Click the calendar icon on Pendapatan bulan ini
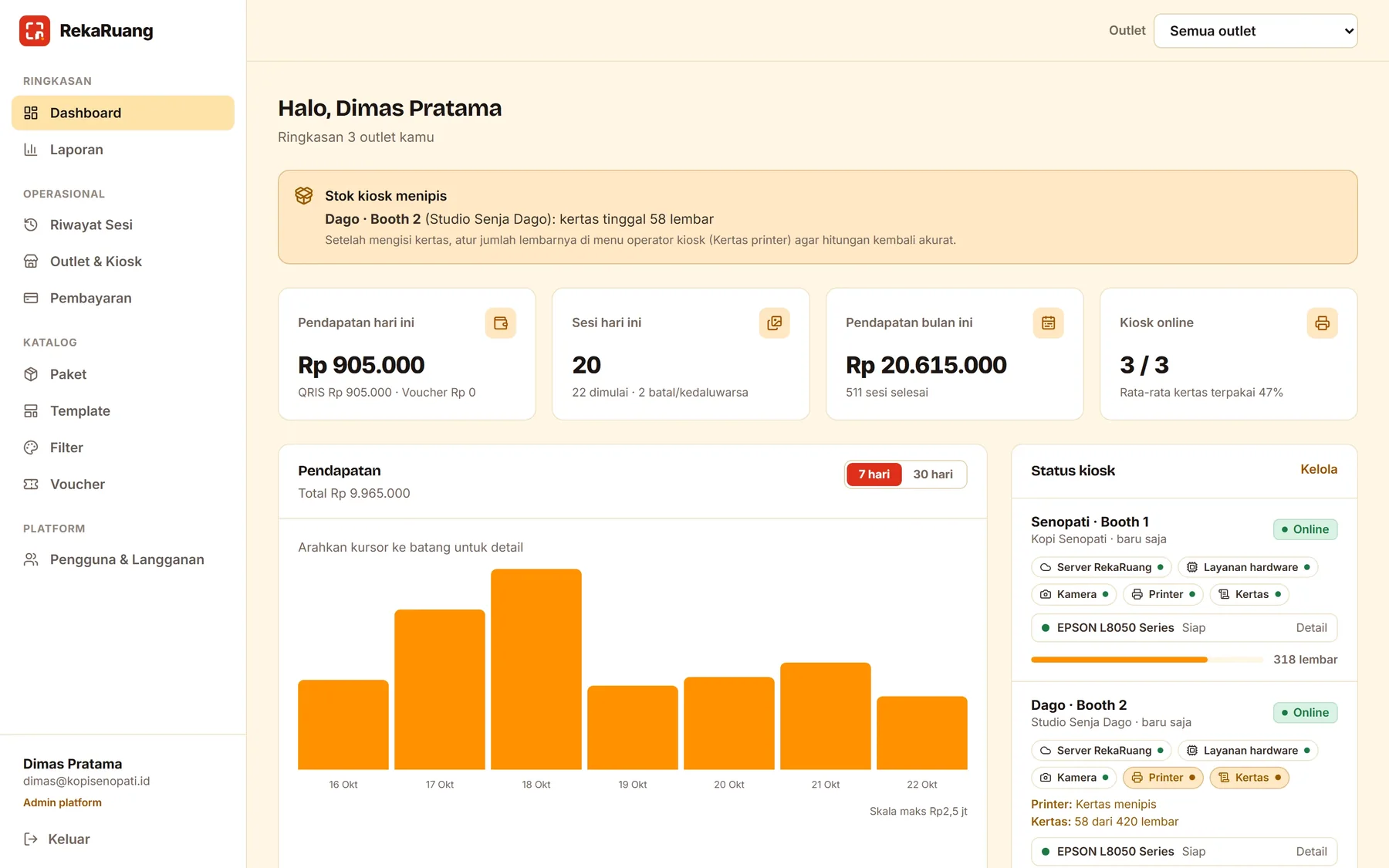Viewport: 1389px width, 868px height. pyautogui.click(x=1048, y=323)
